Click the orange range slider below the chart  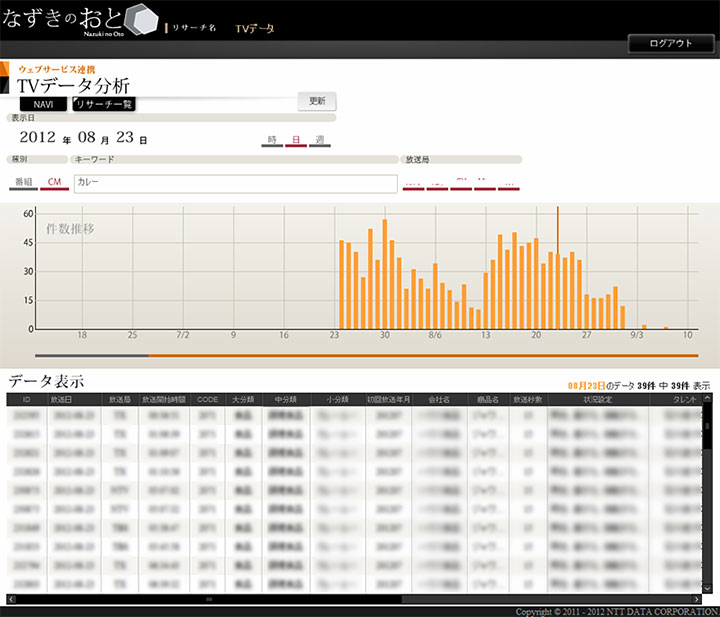coord(420,355)
